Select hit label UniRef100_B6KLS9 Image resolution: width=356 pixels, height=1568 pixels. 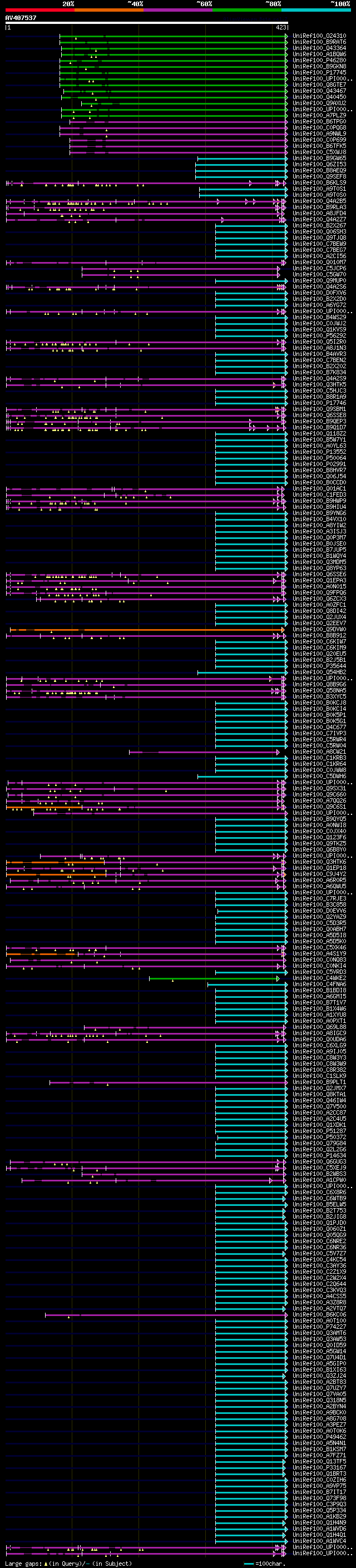pyautogui.click(x=319, y=182)
